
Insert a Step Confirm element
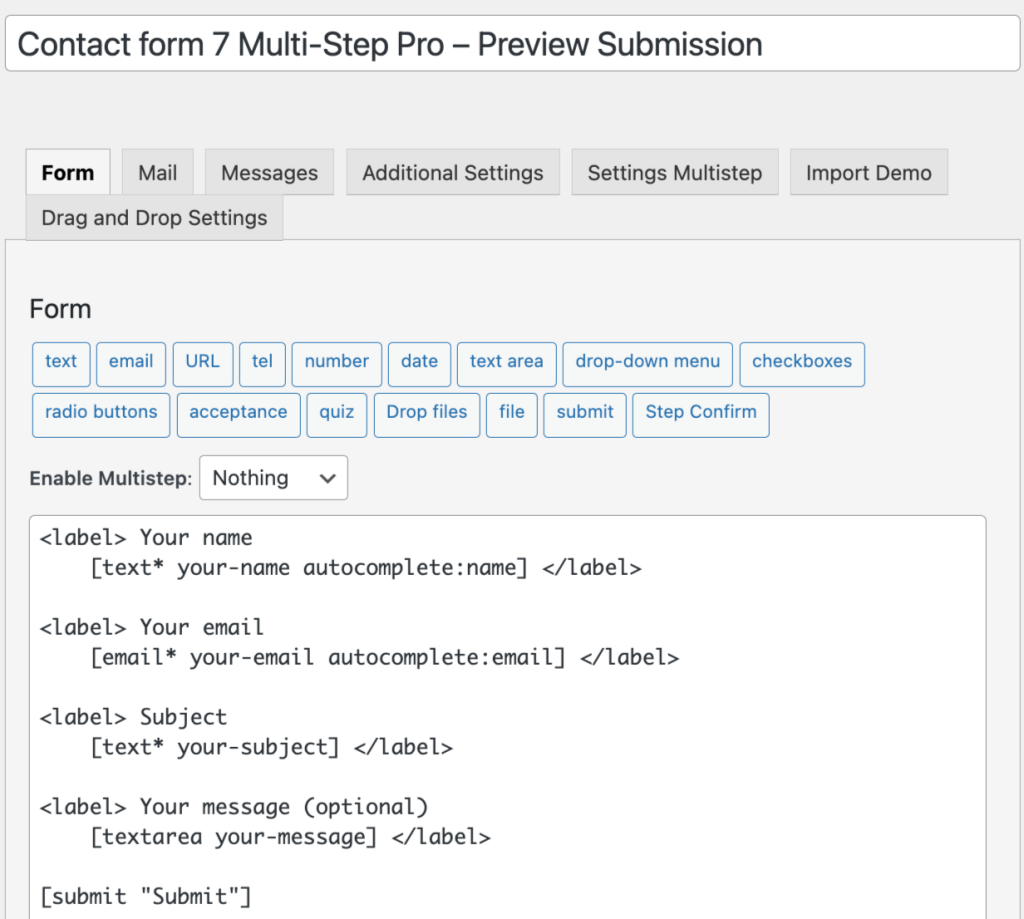pos(700,413)
